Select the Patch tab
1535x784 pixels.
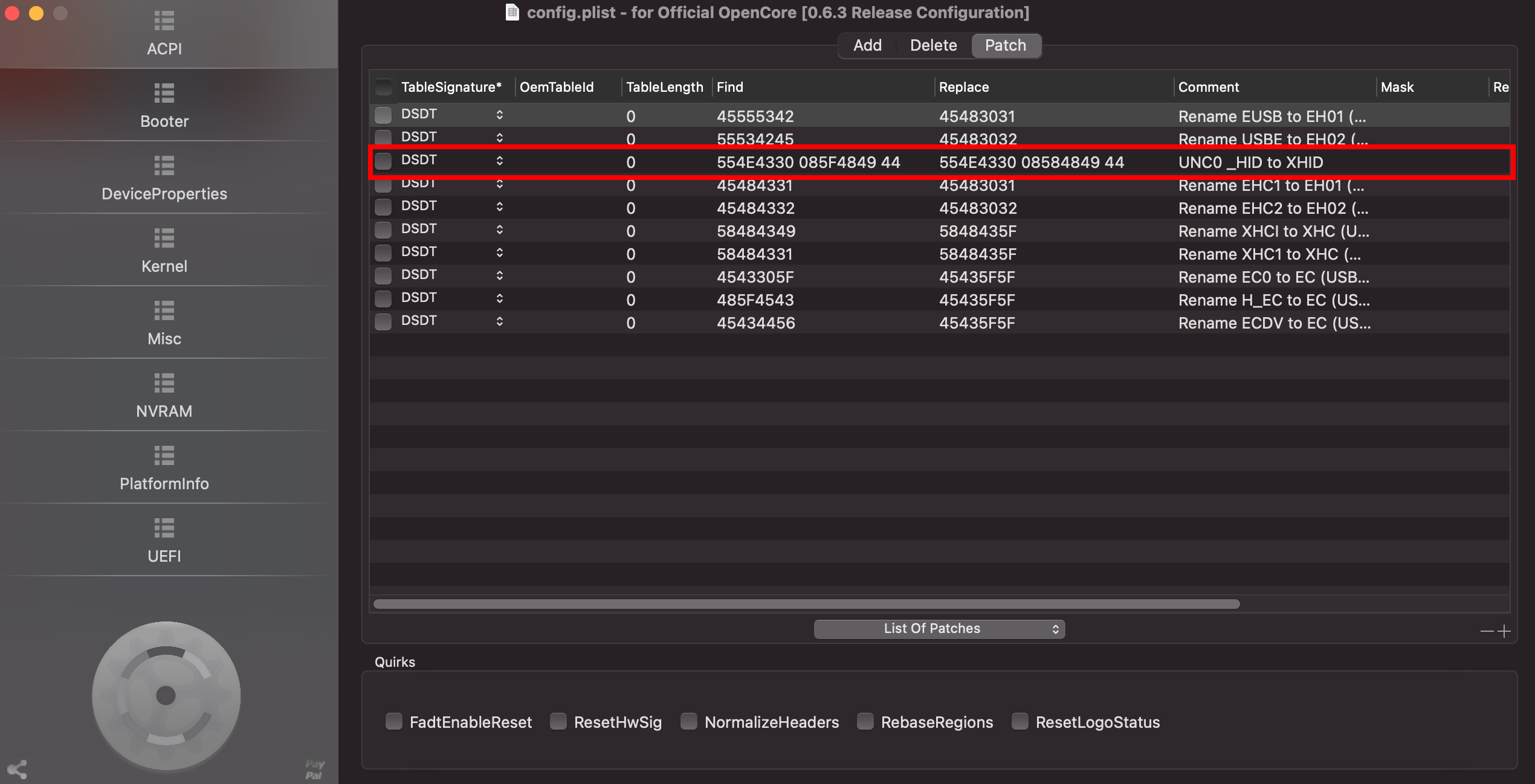tap(1006, 45)
